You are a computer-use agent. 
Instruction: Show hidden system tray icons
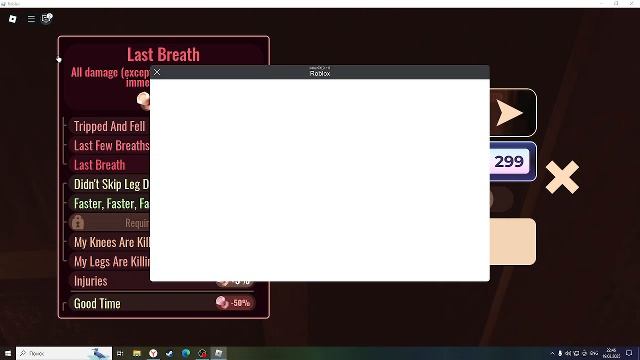click(x=552, y=353)
